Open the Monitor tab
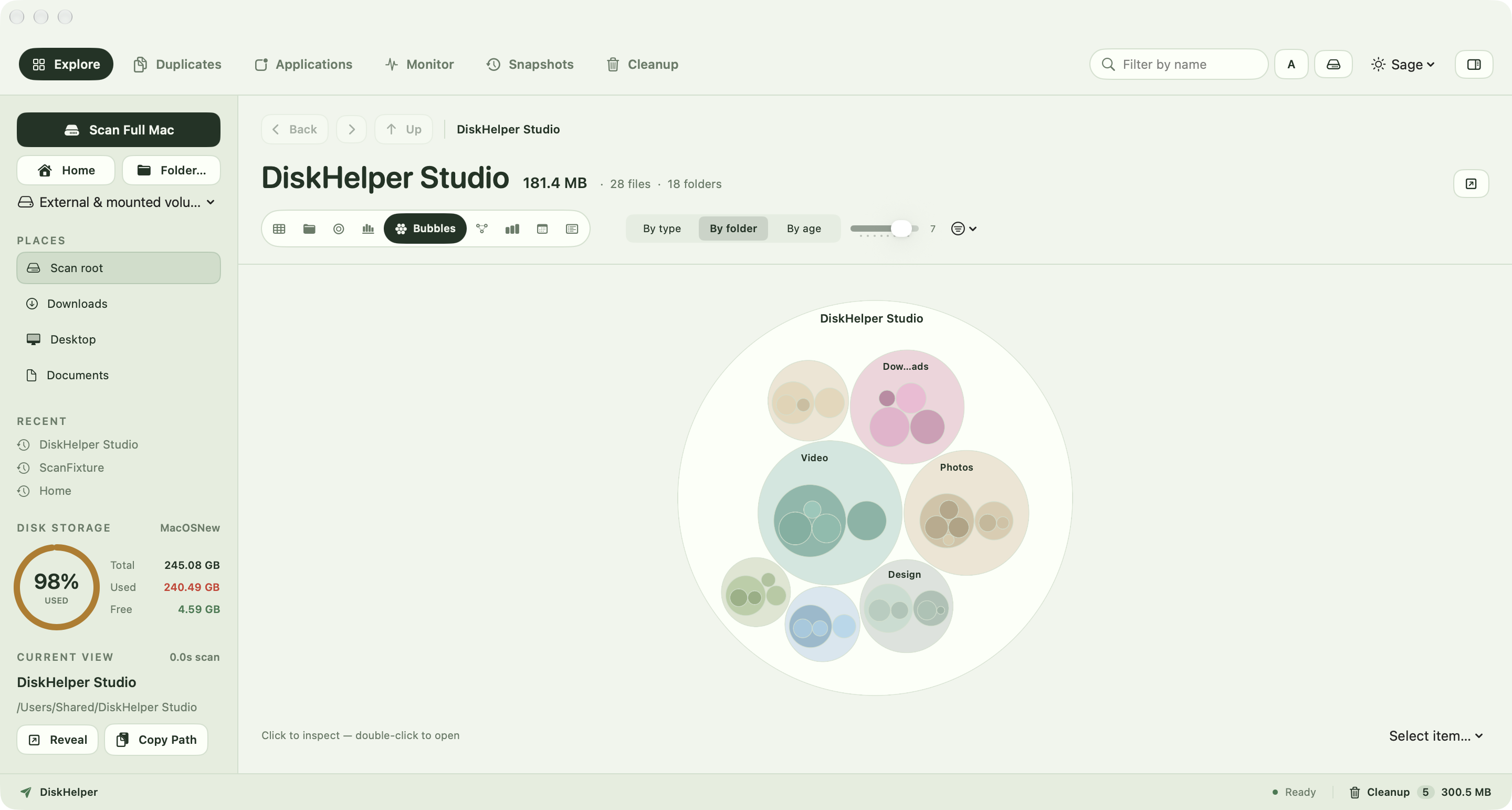Screen dimensions: 1512x810 419,64
